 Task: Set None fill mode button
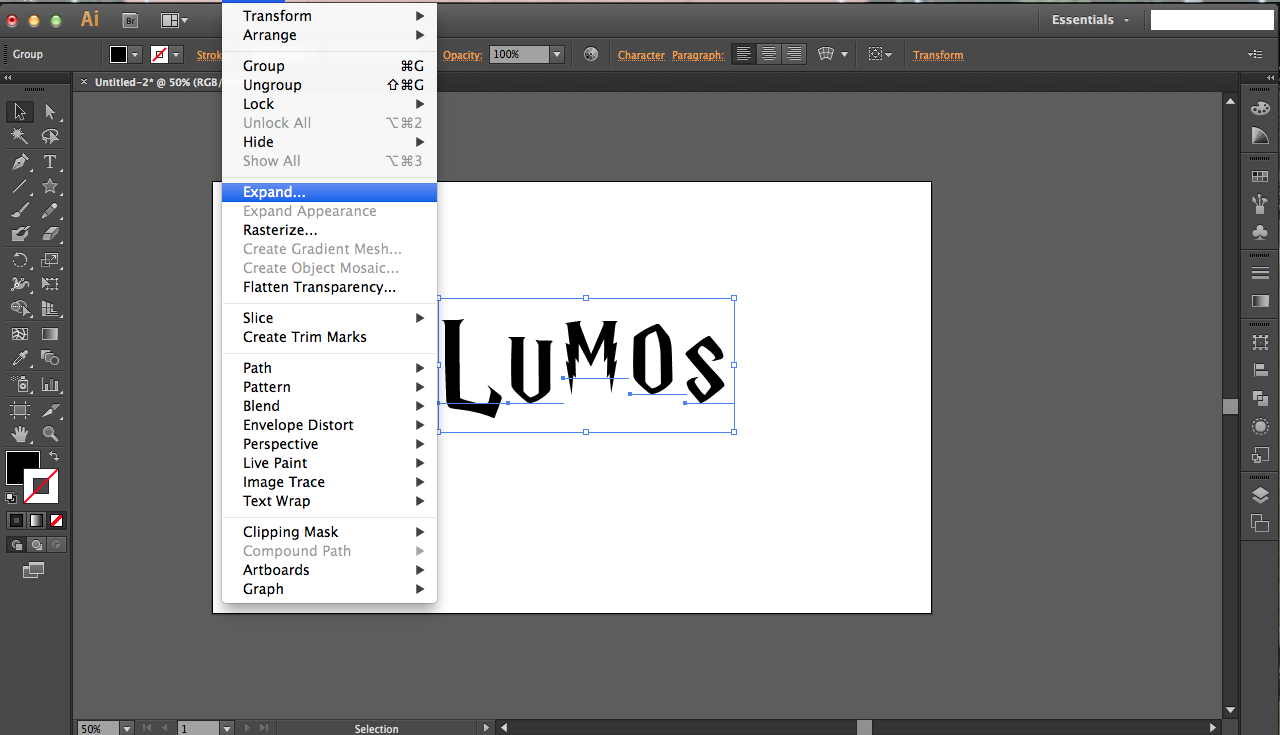[56, 520]
